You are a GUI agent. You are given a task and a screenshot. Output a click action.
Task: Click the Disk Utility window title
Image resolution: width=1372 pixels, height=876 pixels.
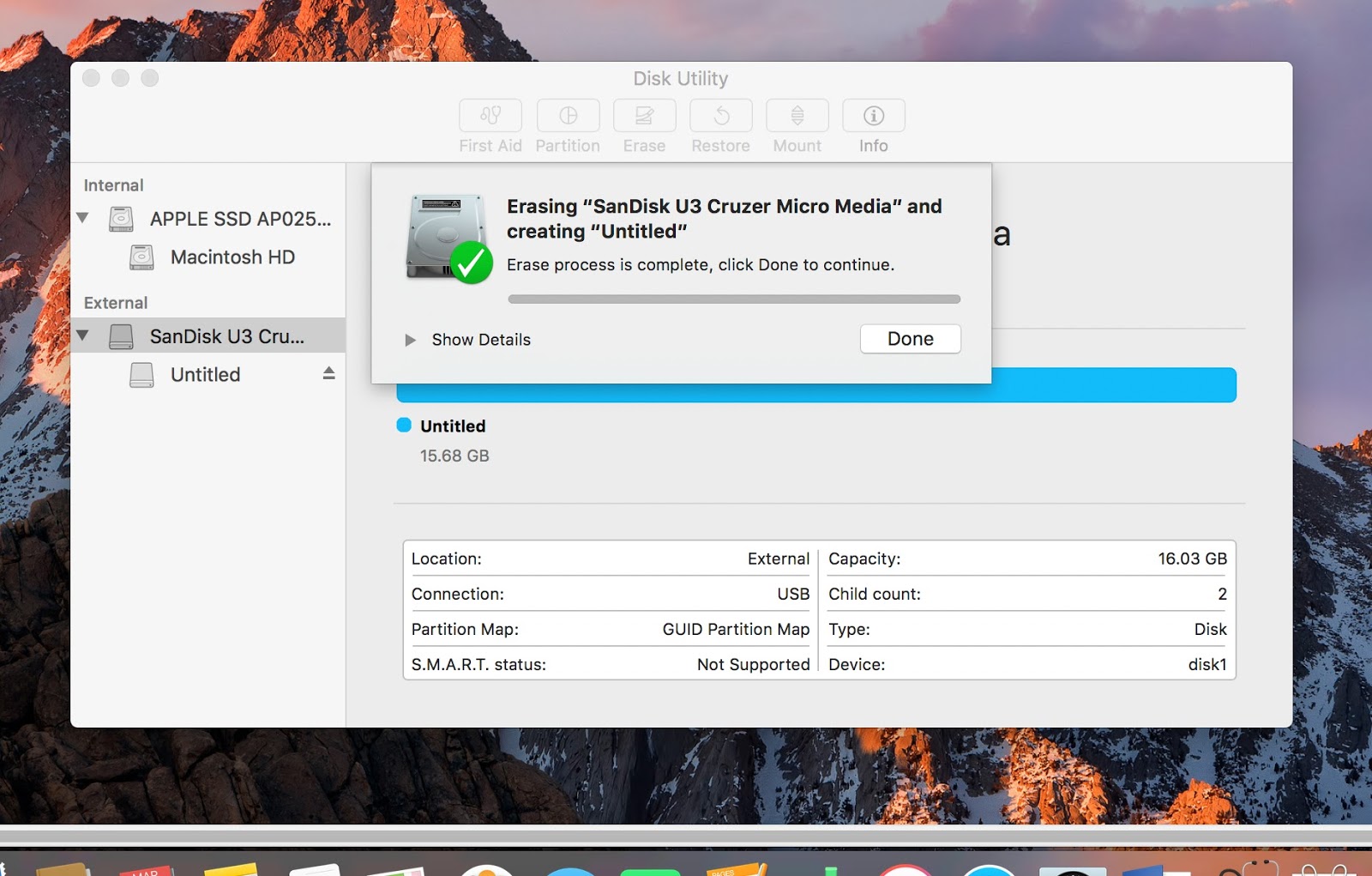(681, 78)
